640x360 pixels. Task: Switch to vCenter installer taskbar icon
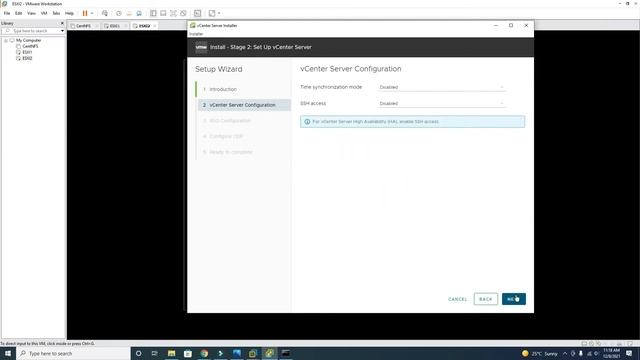(269, 353)
